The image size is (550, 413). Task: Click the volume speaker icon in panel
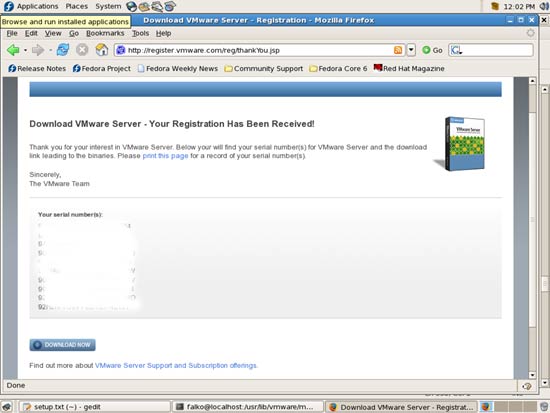click(543, 6)
